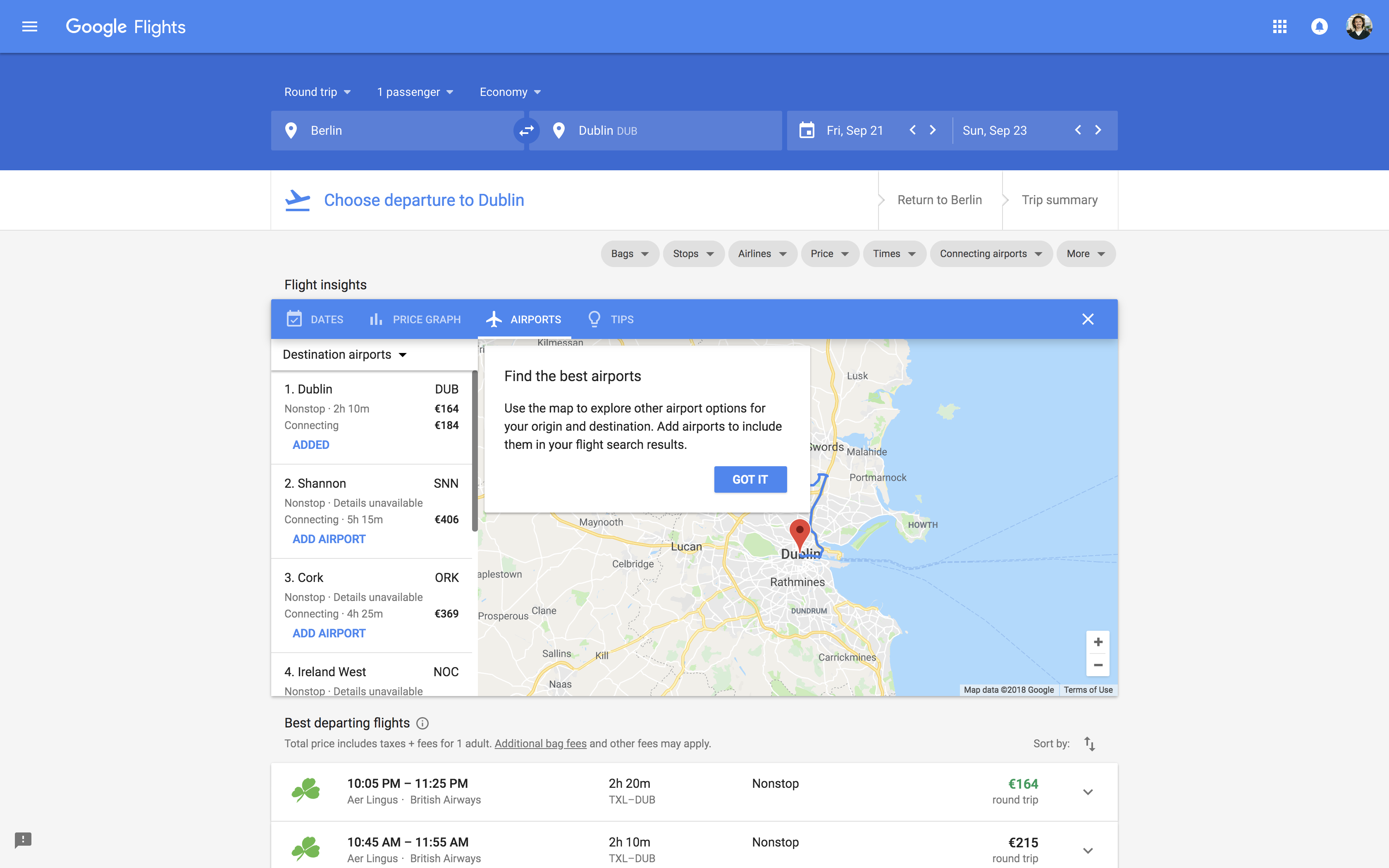1389x868 pixels.
Task: Toggle sort order for departing flights
Action: tap(1089, 743)
